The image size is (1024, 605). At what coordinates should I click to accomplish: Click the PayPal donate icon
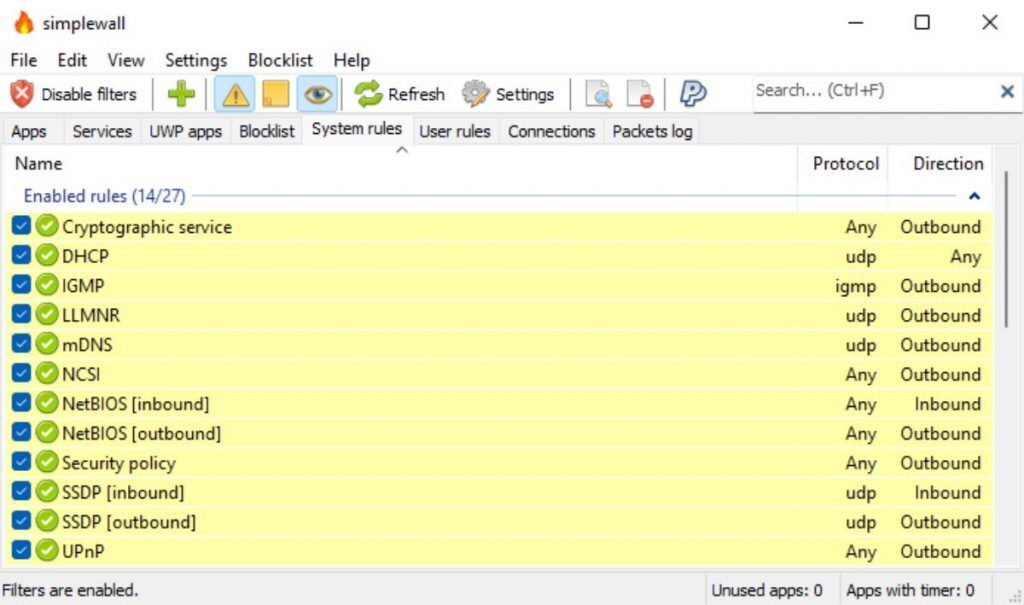692,93
